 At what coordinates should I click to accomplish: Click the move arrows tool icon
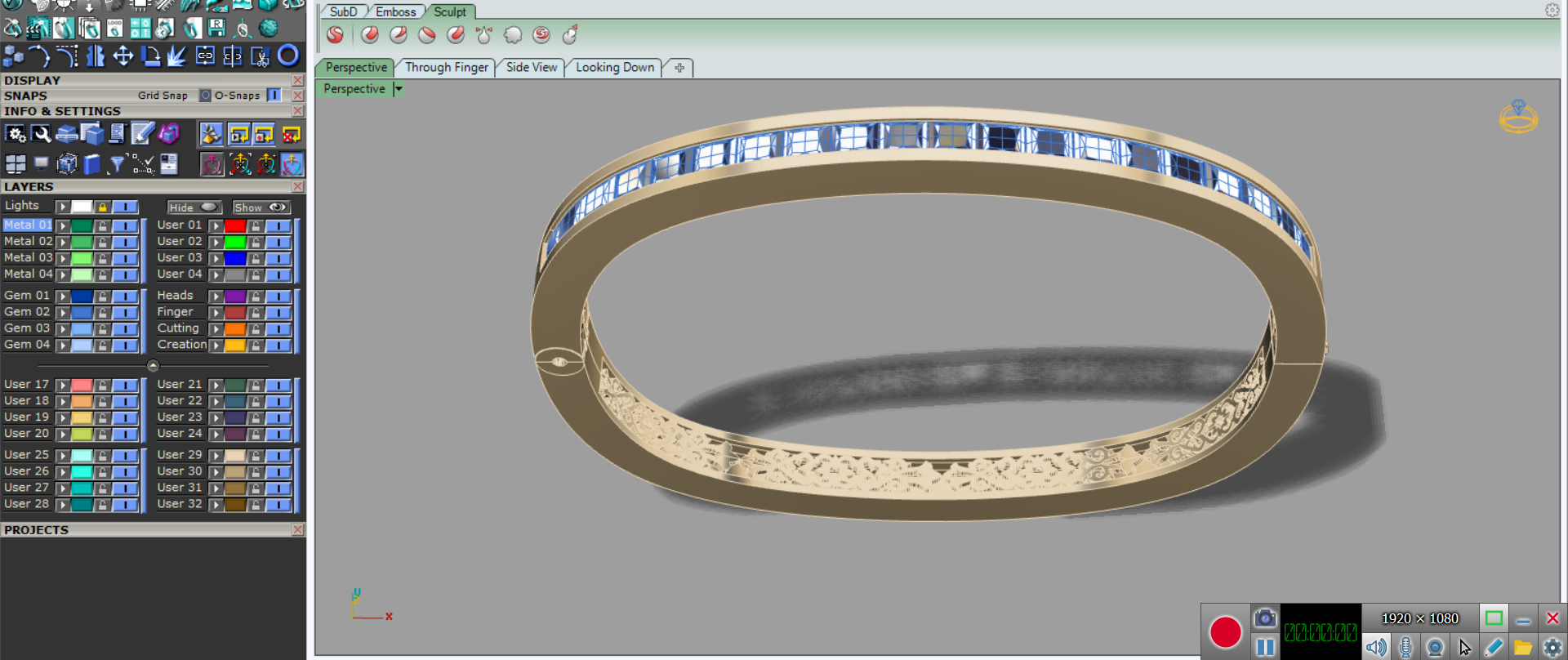point(122,56)
